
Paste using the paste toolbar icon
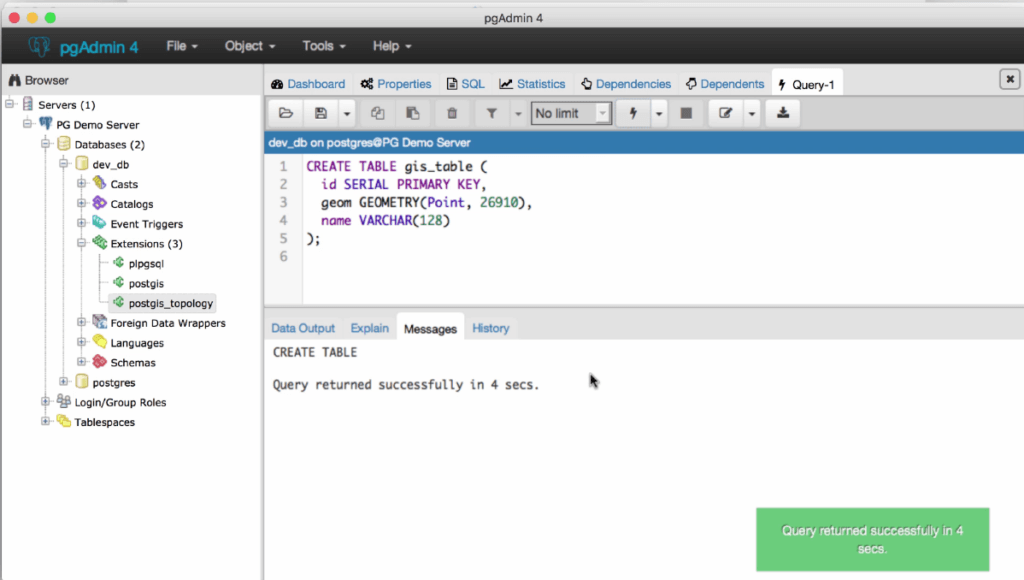click(412, 113)
